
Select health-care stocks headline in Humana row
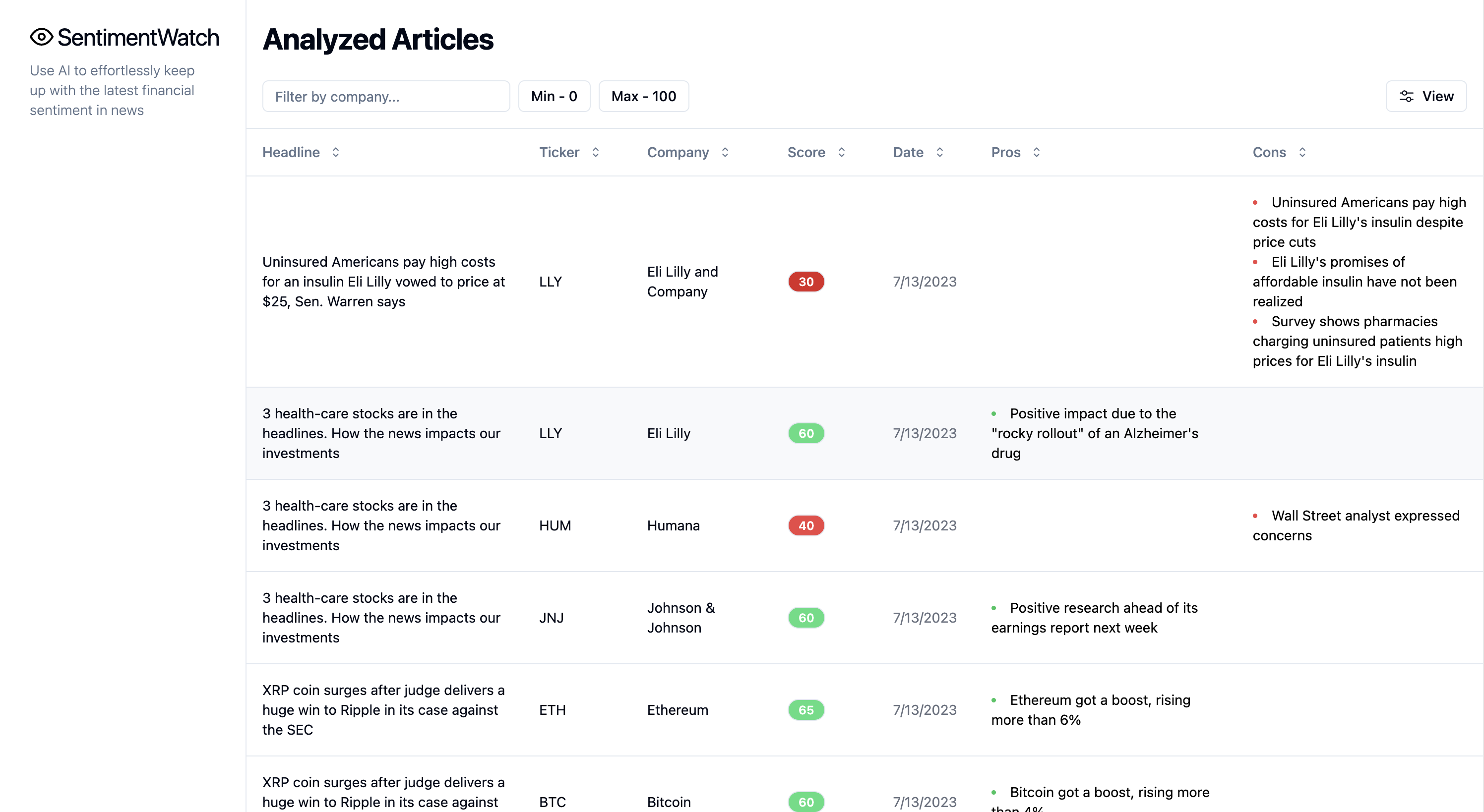[381, 525]
